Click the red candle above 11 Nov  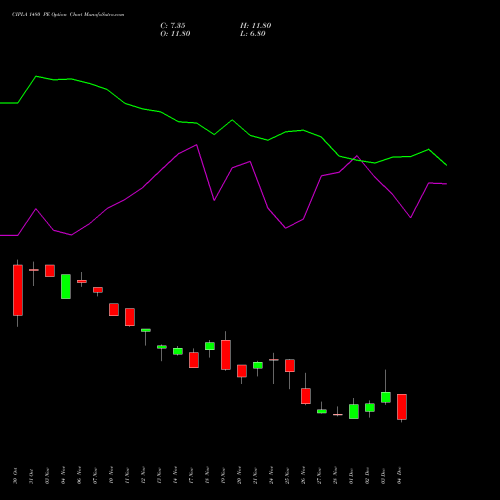(130, 317)
